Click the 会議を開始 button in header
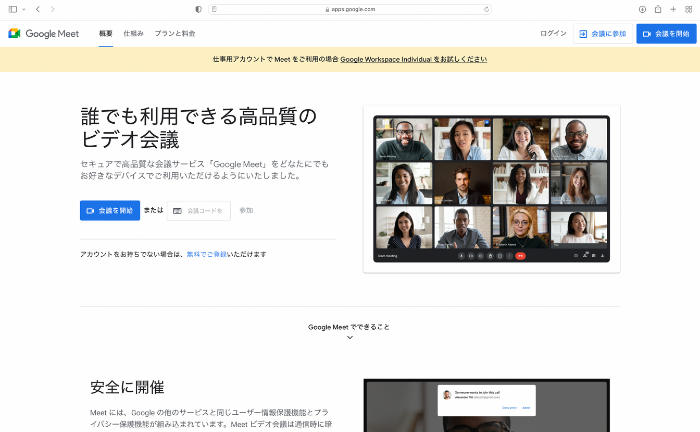 [x=666, y=33]
